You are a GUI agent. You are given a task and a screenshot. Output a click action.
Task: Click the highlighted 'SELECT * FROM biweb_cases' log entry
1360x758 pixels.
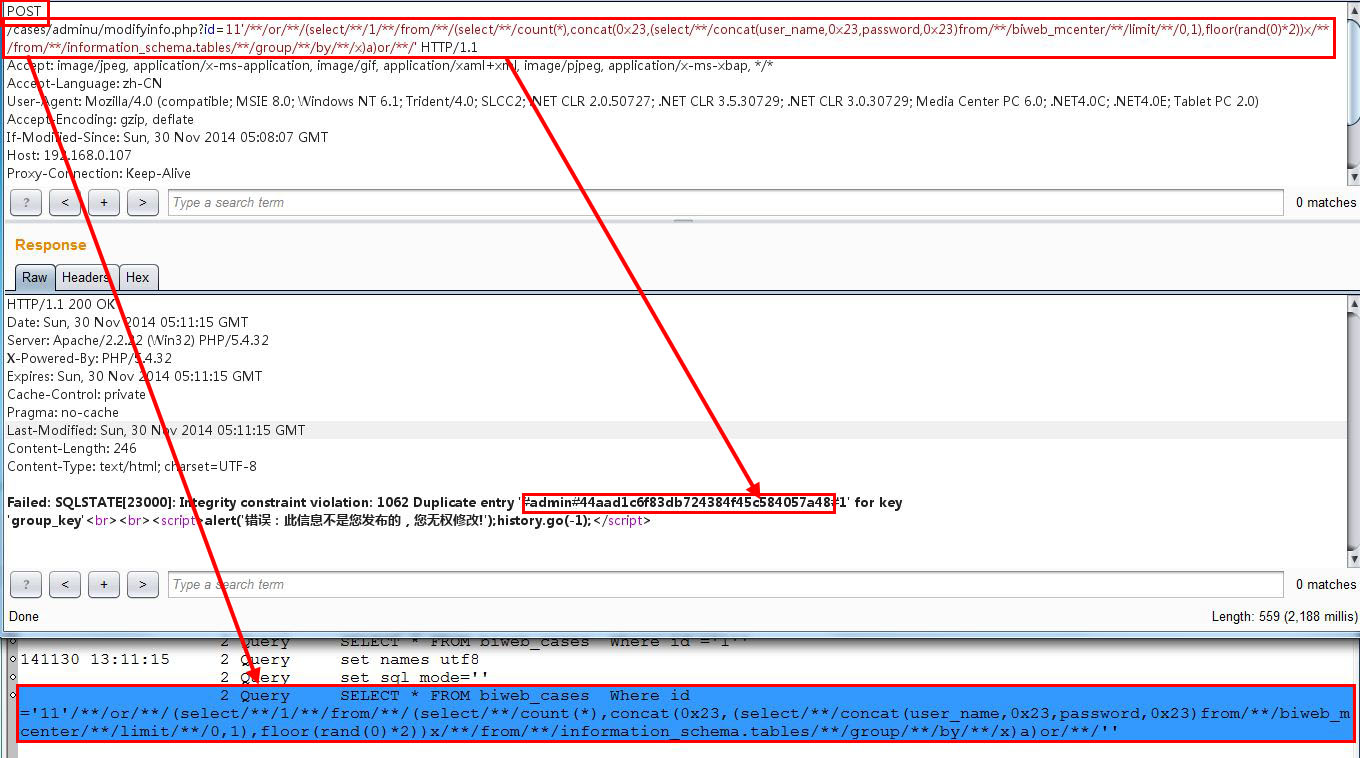(x=685, y=714)
